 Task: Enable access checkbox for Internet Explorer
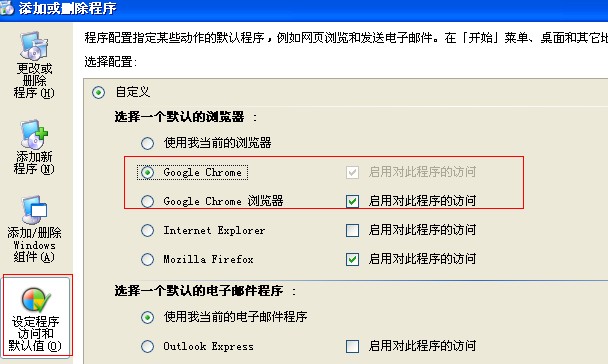click(x=352, y=230)
